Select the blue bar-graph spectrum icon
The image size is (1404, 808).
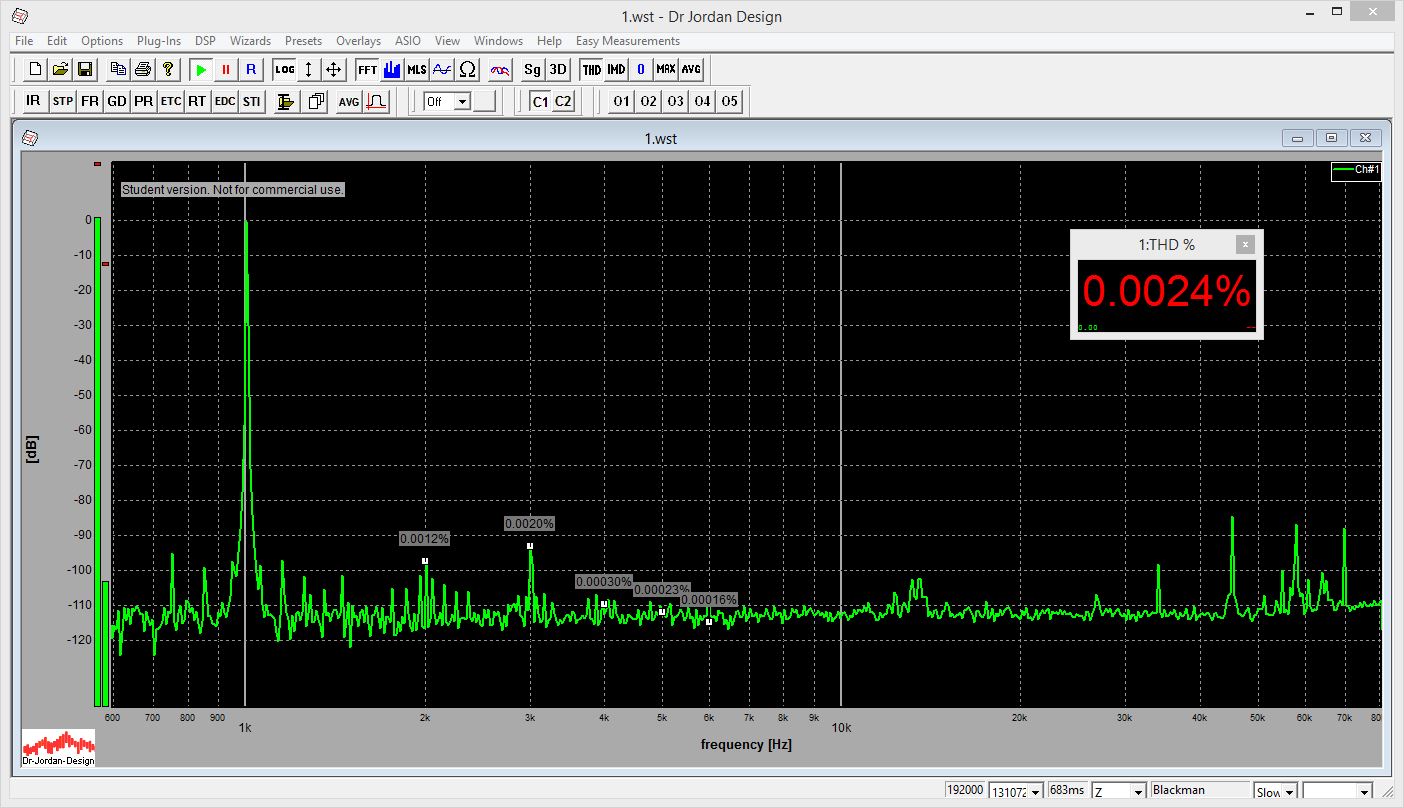click(x=392, y=69)
